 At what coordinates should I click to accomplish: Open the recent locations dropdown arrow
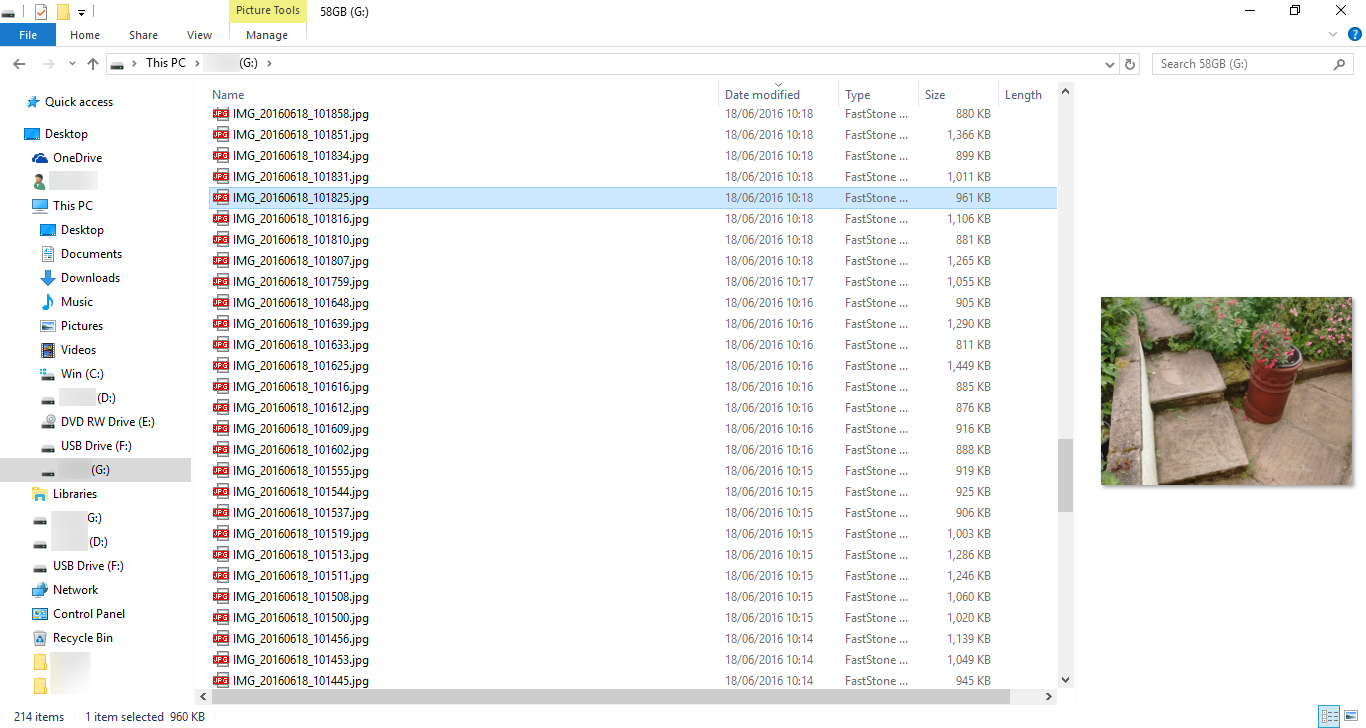coord(72,64)
